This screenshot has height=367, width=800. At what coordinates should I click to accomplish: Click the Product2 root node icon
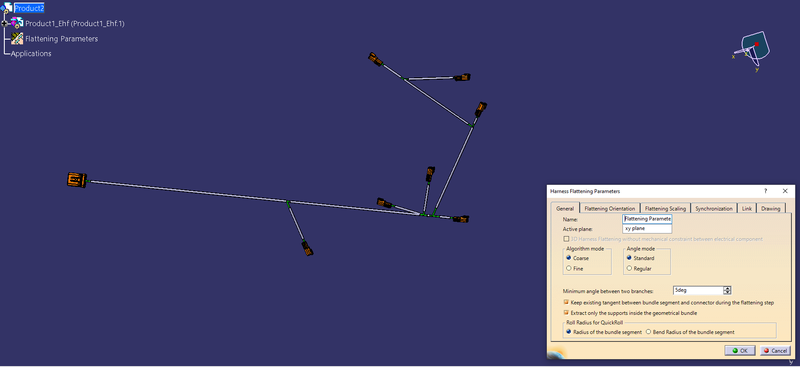coord(6,8)
